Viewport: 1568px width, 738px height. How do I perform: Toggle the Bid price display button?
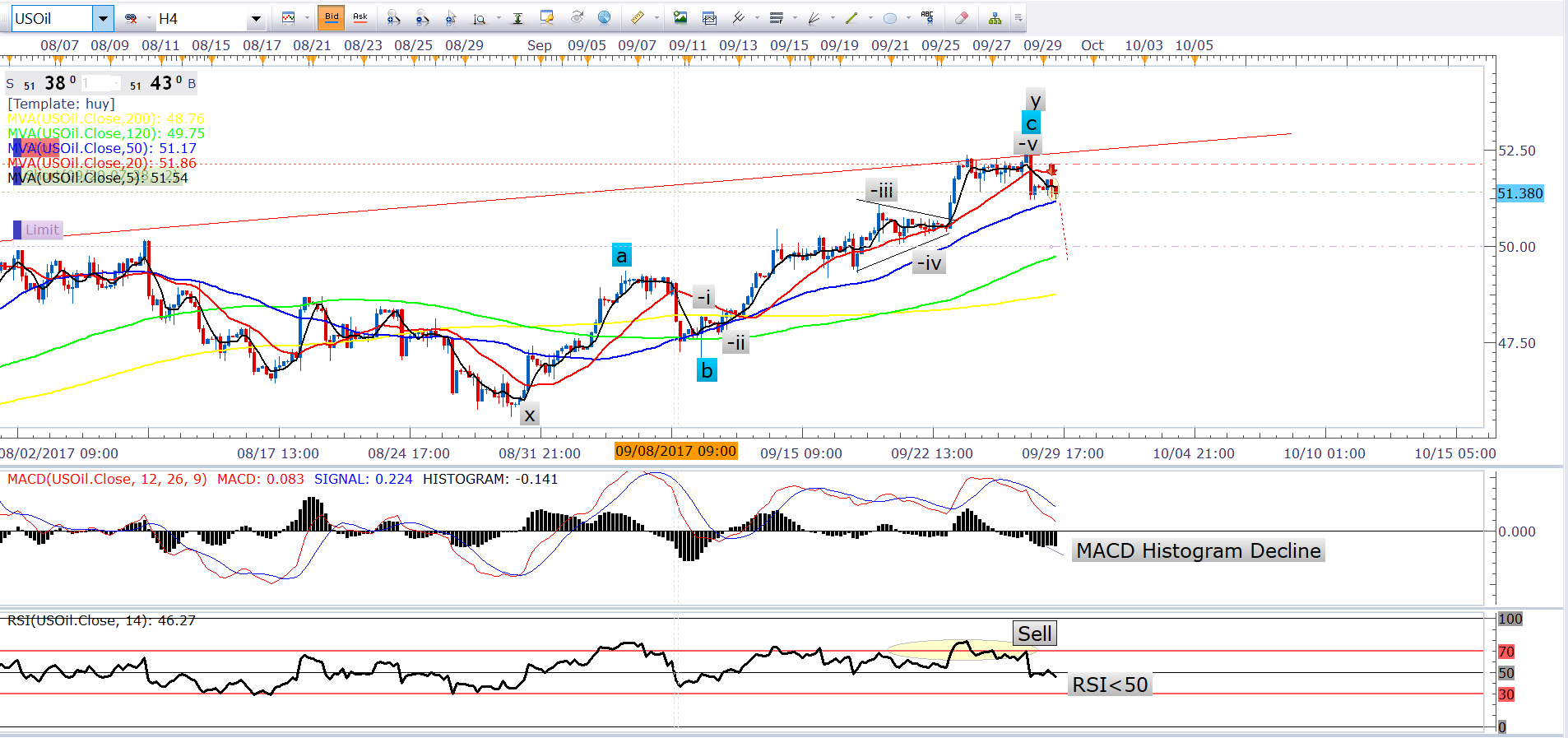[332, 17]
